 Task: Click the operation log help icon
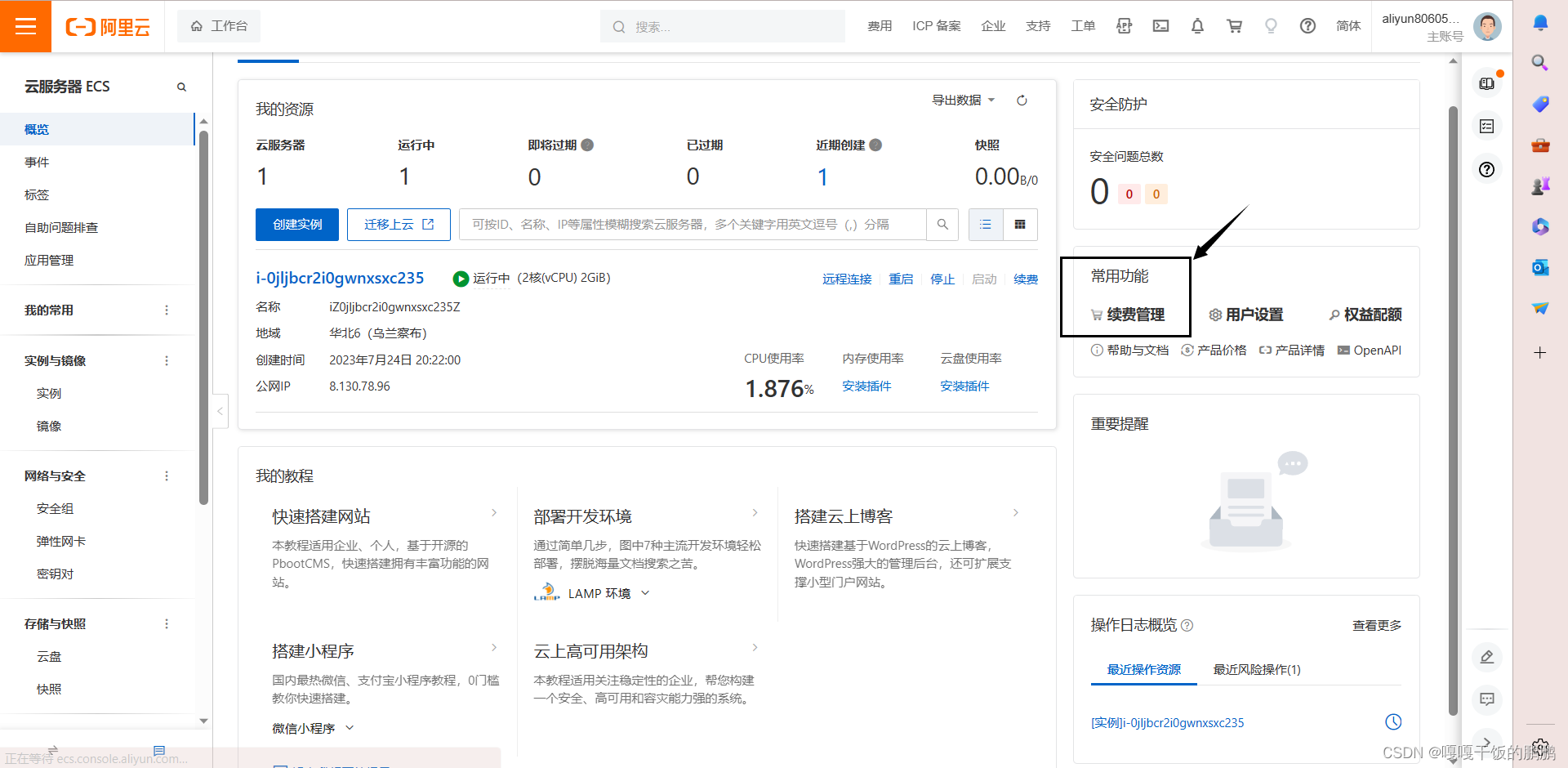point(1187,625)
